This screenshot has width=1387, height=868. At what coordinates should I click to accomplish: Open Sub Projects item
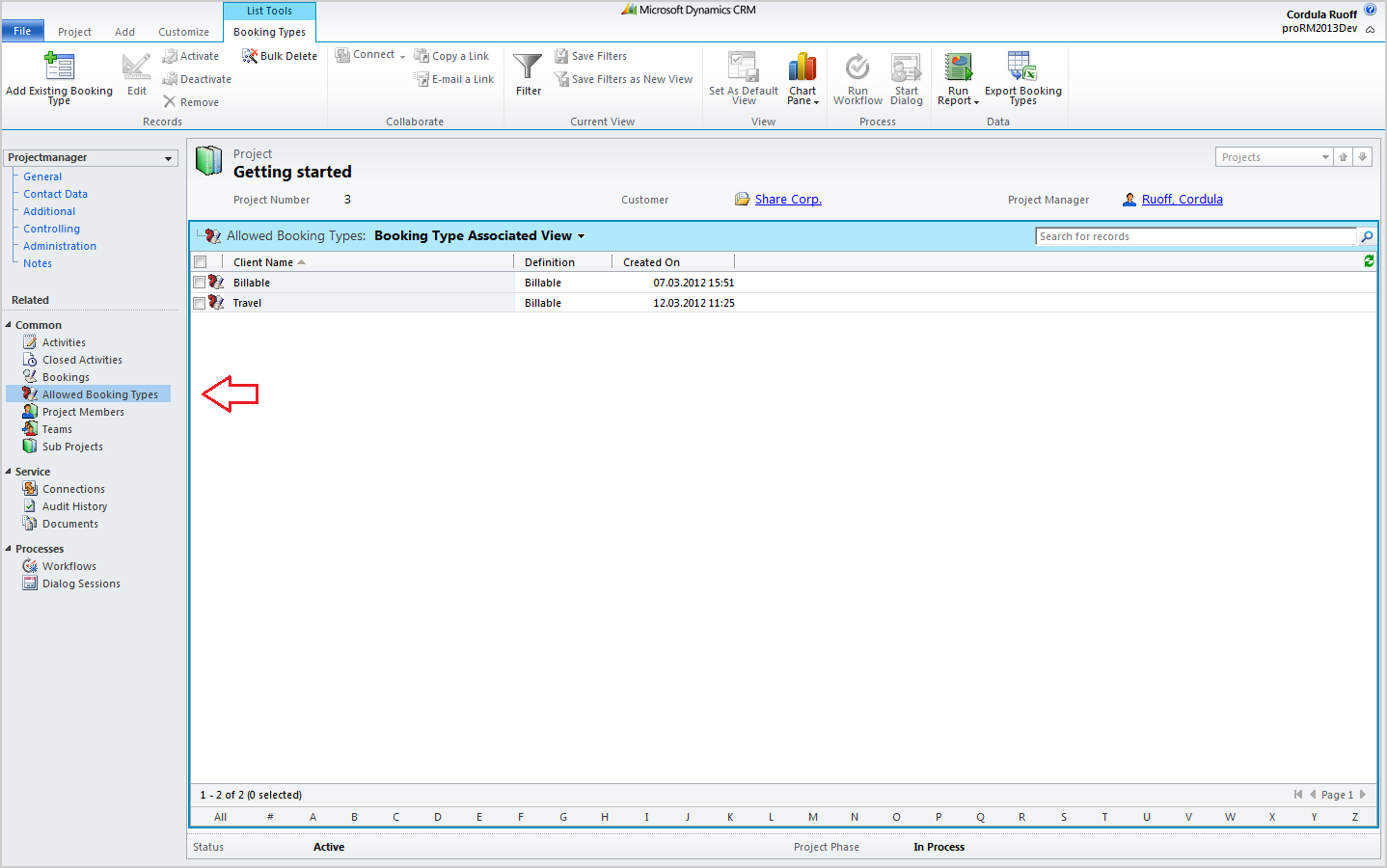coord(72,447)
